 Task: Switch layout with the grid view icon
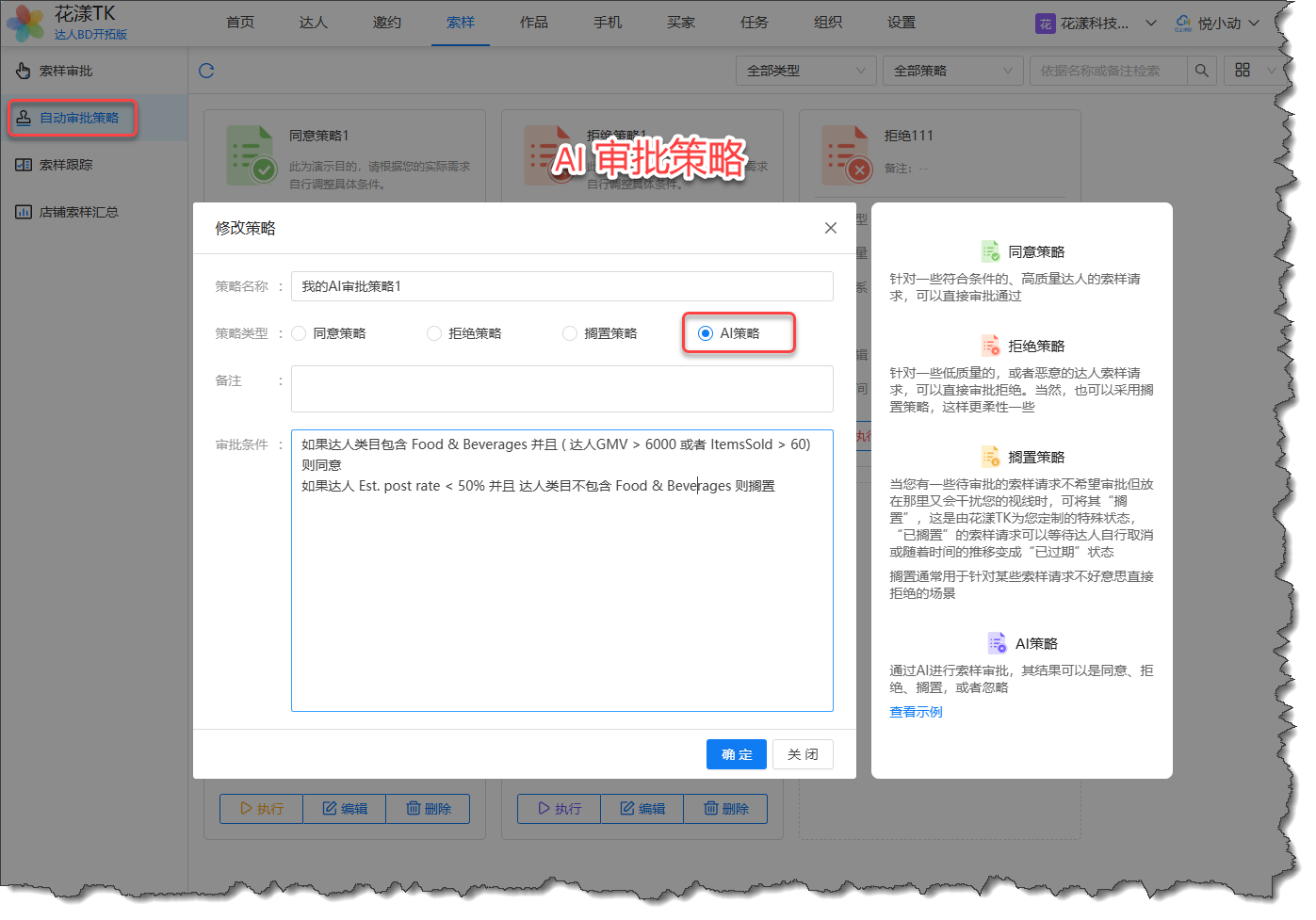coord(1243,71)
